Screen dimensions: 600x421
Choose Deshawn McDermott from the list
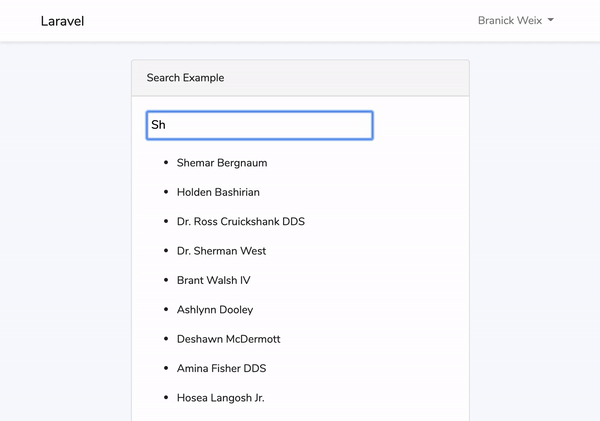pyautogui.click(x=228, y=340)
